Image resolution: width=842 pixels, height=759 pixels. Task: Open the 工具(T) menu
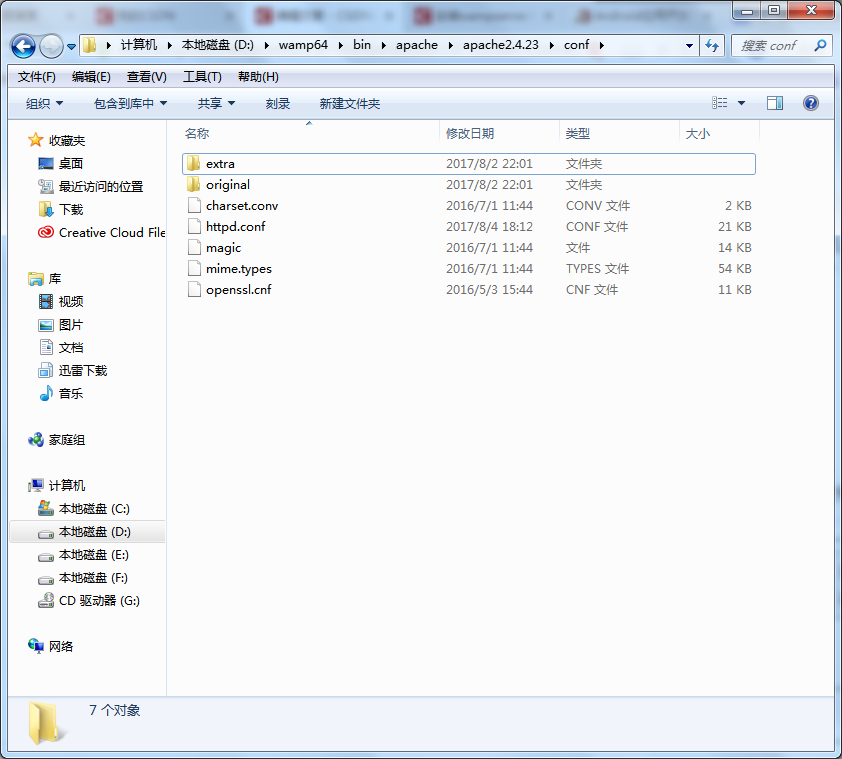[x=202, y=77]
